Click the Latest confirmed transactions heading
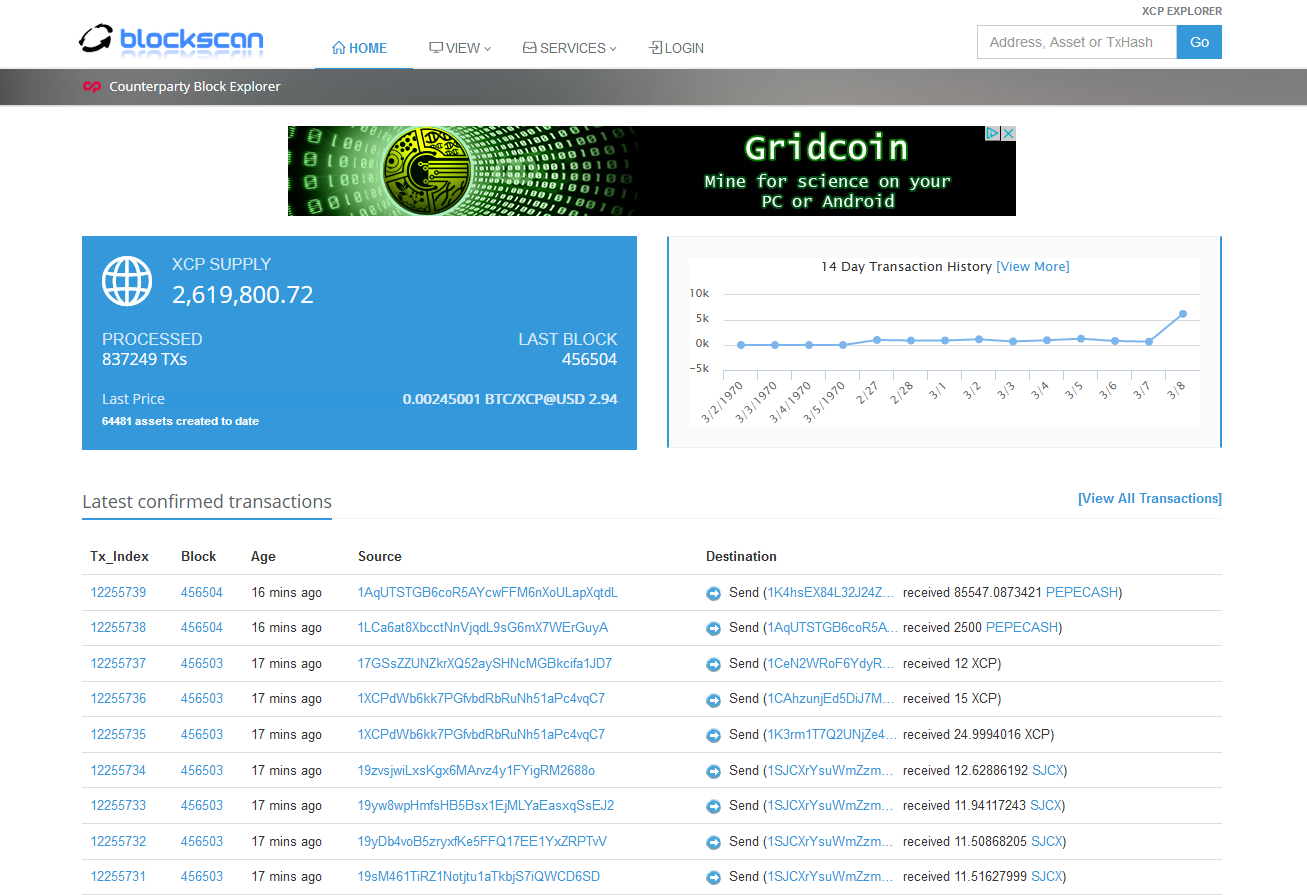 click(x=207, y=502)
